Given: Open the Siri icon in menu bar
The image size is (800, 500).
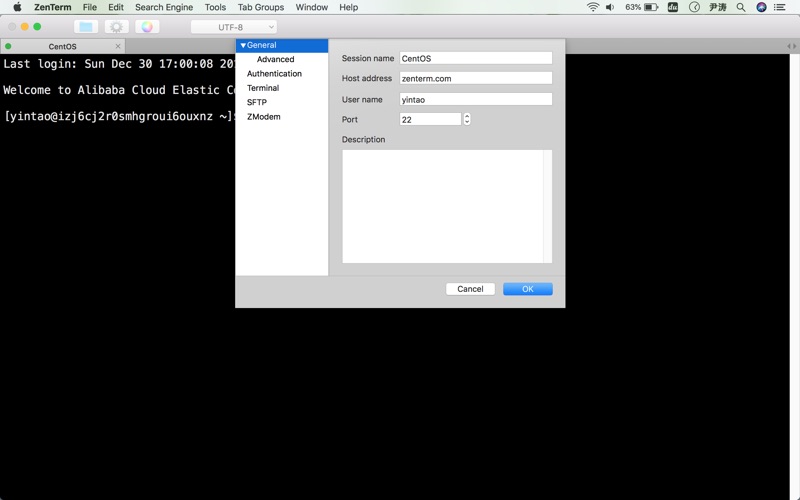Looking at the screenshot, I should (761, 7).
